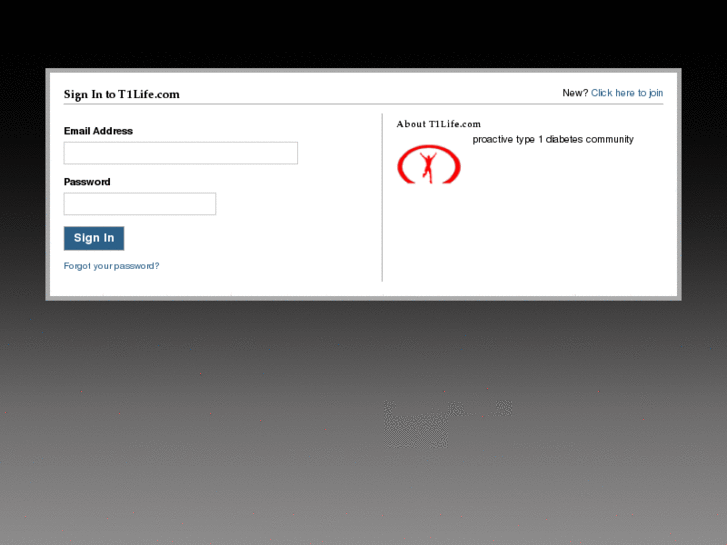The image size is (727, 545).
Task: Open the Forgot your password link
Action: (x=111, y=266)
